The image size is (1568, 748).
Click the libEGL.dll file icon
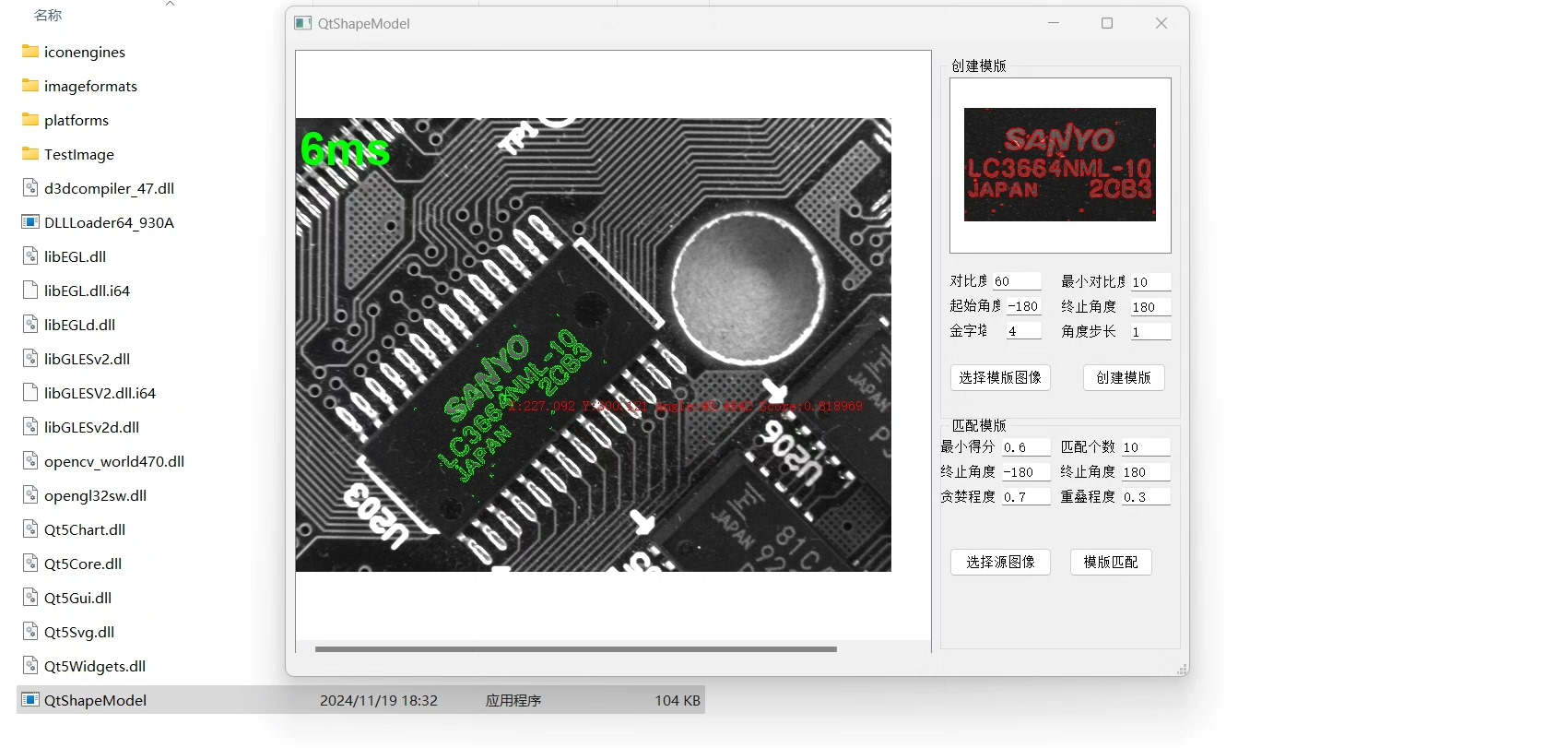pos(30,256)
